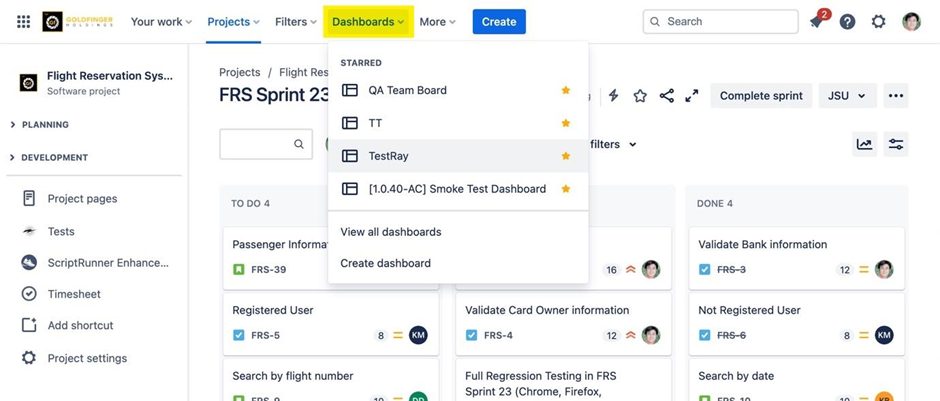
Task: Click the Complete sprint button
Action: click(x=761, y=96)
